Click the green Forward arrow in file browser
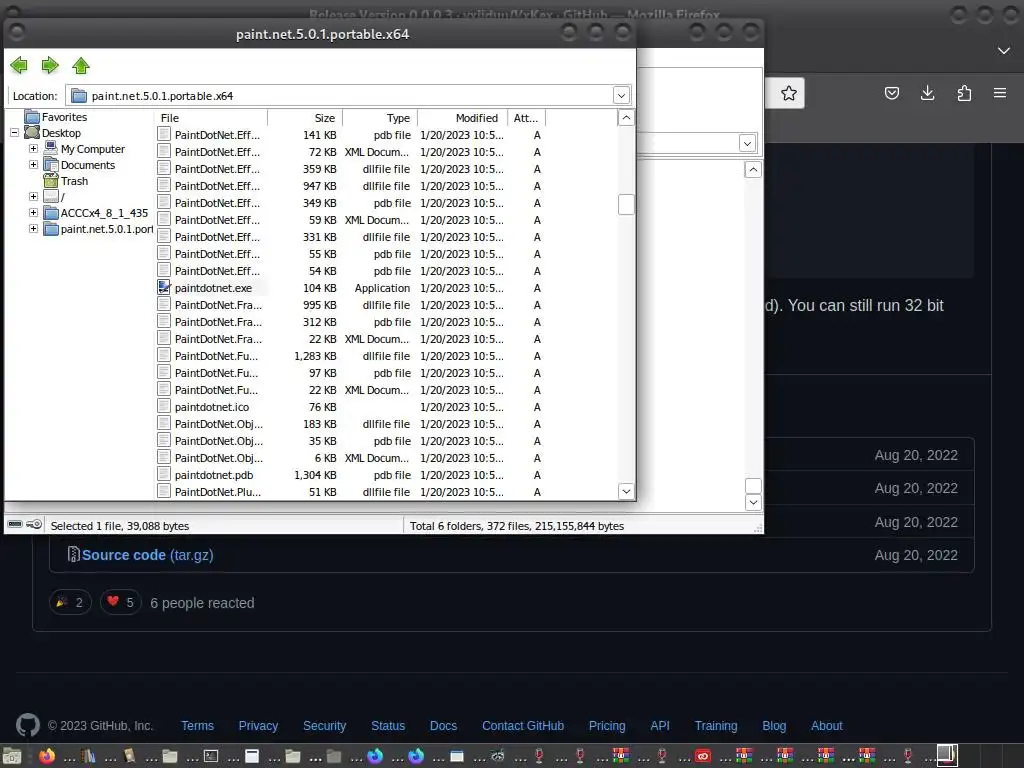This screenshot has height=768, width=1024. pos(50,65)
